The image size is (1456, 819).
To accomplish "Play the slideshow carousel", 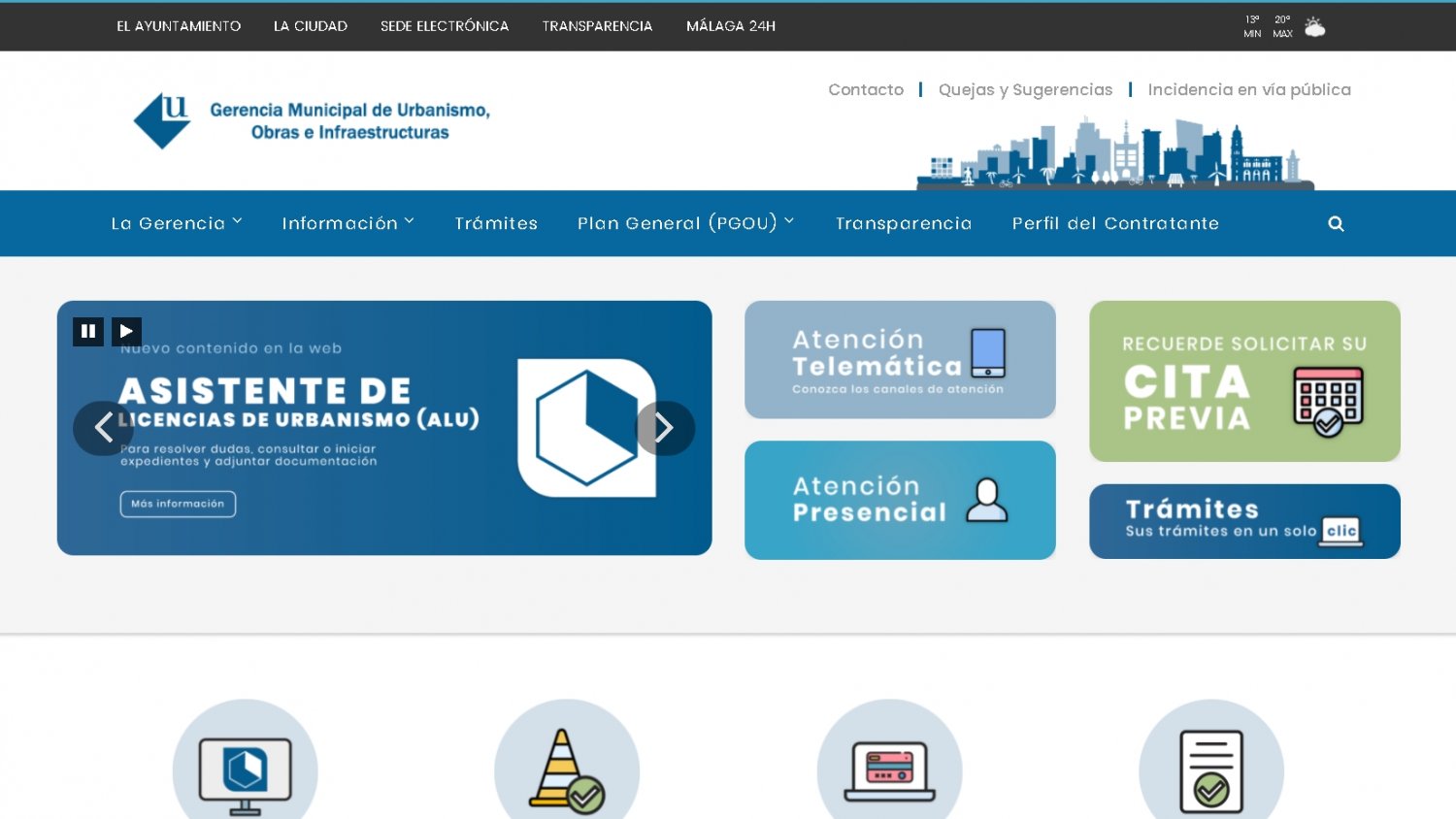I will [126, 331].
